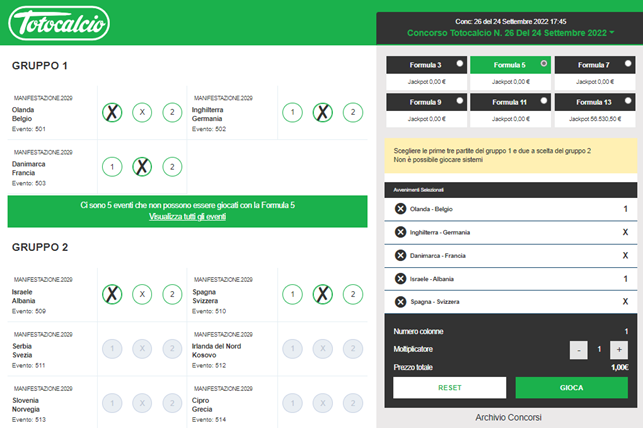Image resolution: width=643 pixels, height=428 pixels.
Task: Remove Danimarca - Francia from selected events
Action: point(401,255)
